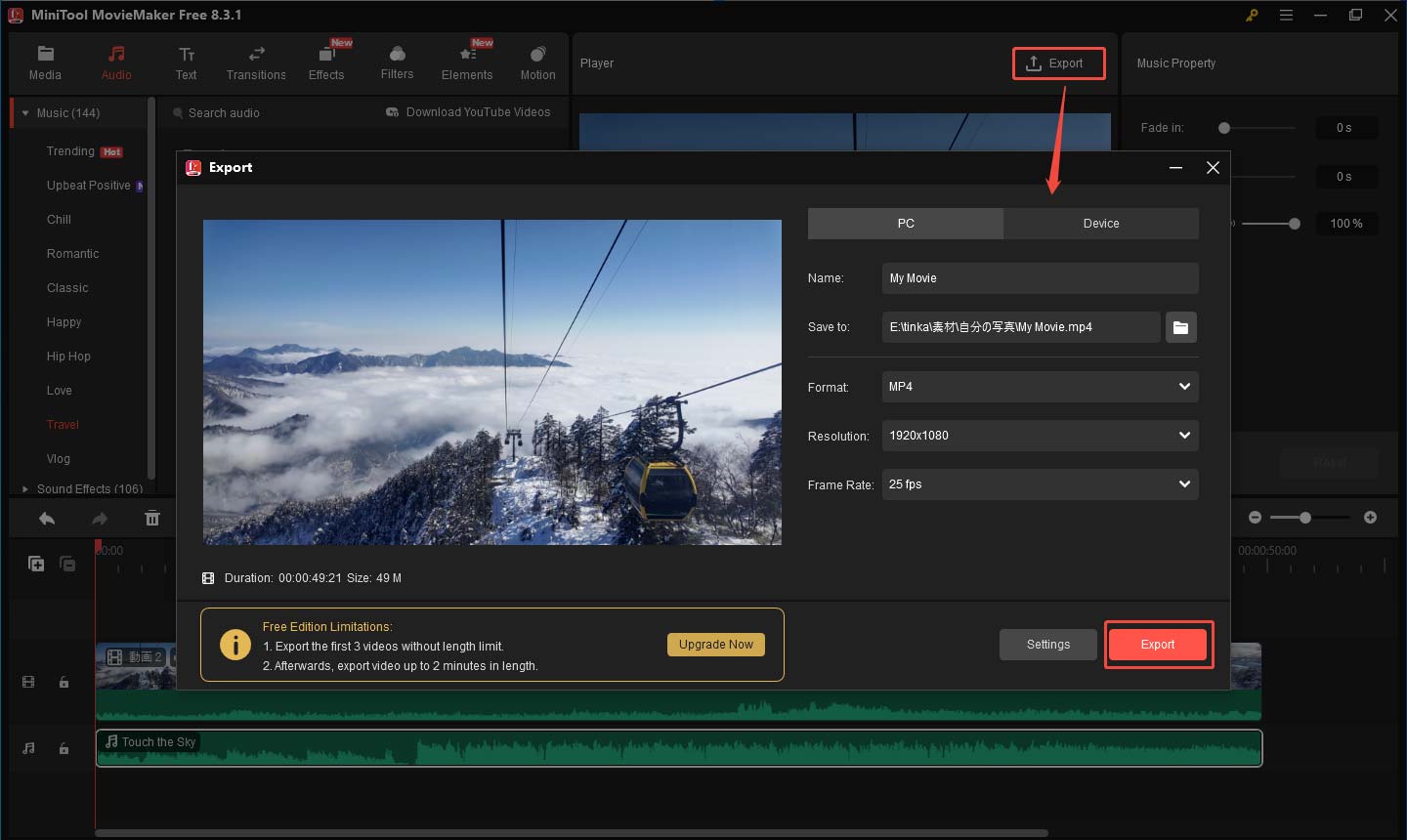
Task: Click the Upgrade Now button
Action: pyautogui.click(x=716, y=645)
